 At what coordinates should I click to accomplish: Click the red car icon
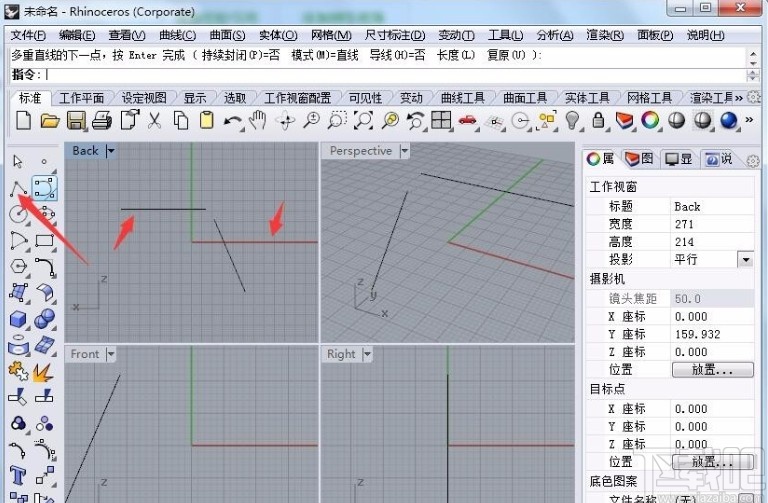click(467, 120)
